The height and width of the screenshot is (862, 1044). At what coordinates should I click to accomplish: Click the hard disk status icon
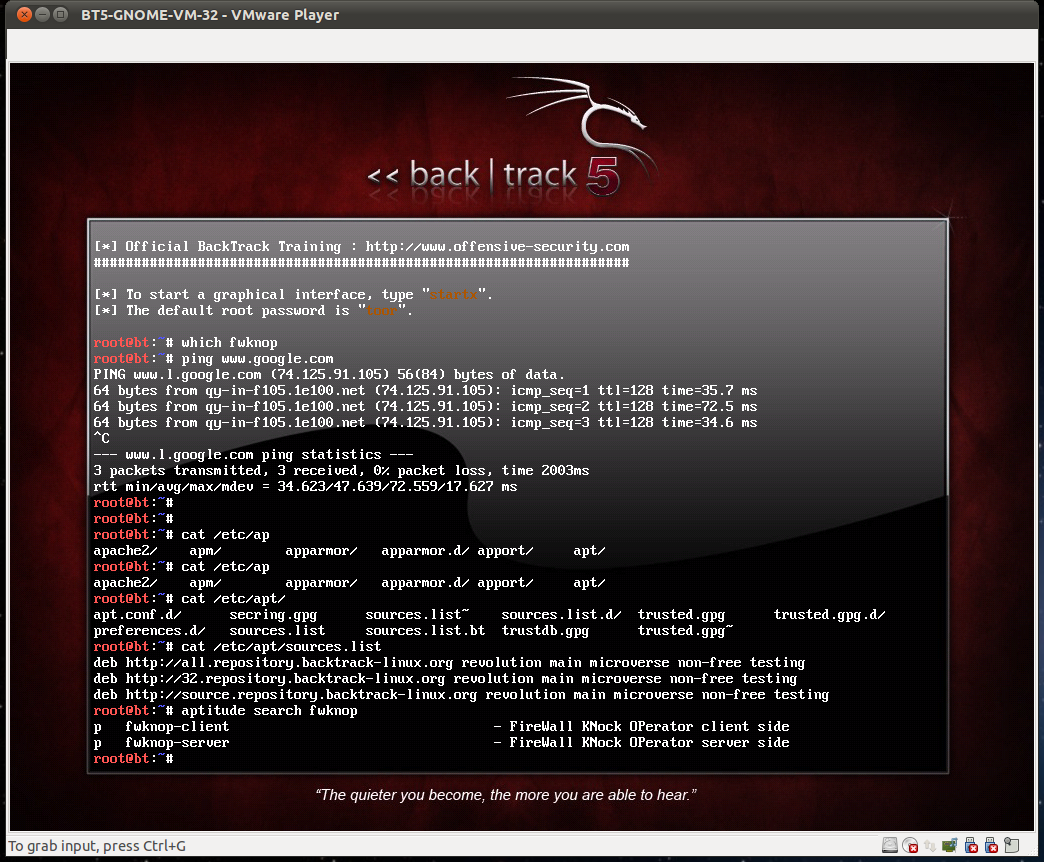pyautogui.click(x=890, y=845)
